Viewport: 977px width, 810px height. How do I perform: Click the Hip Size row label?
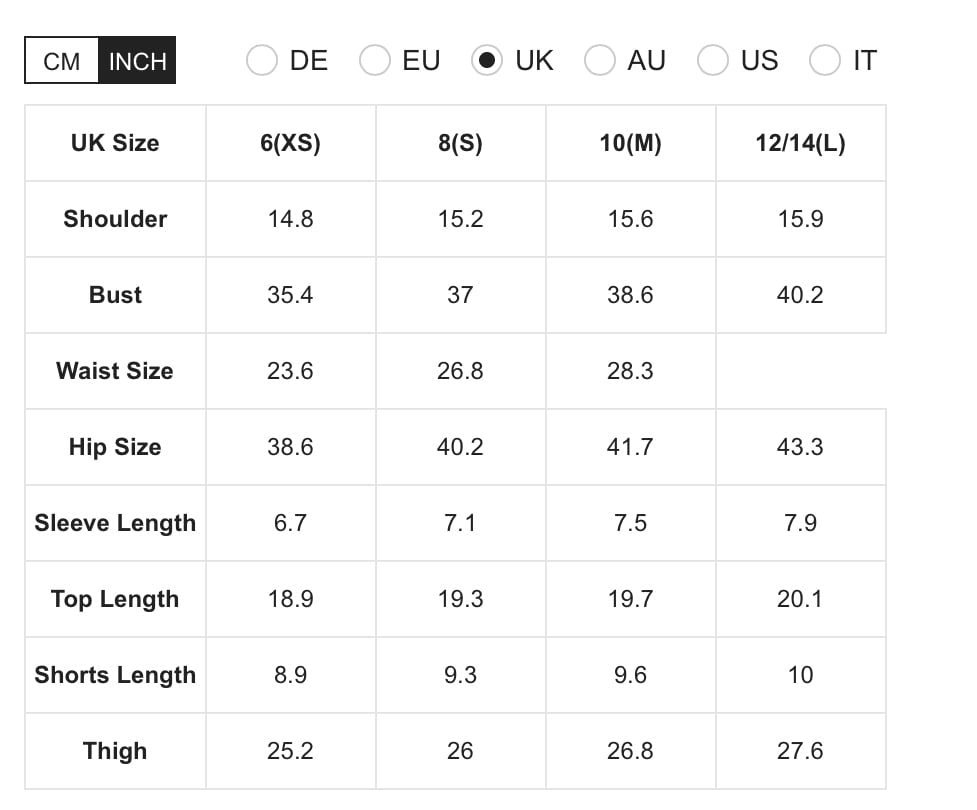click(114, 447)
